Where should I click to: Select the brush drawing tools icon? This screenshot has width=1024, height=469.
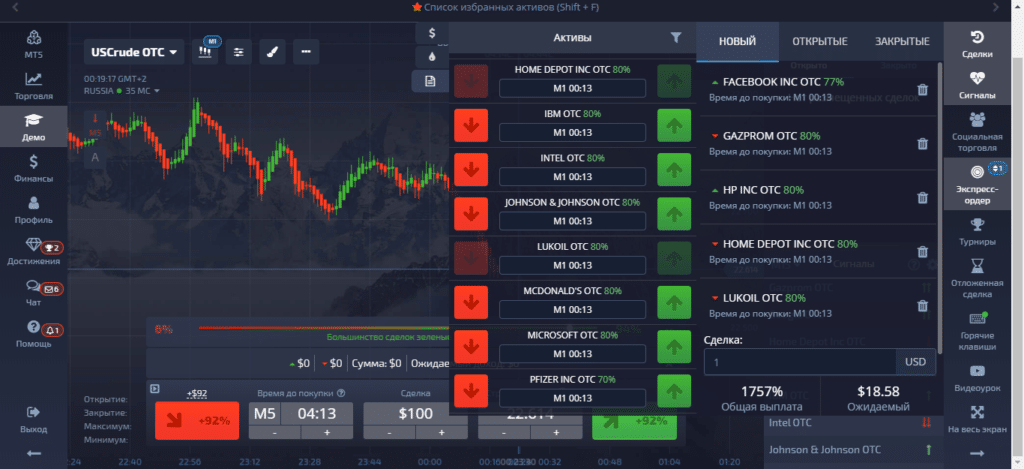coord(272,52)
